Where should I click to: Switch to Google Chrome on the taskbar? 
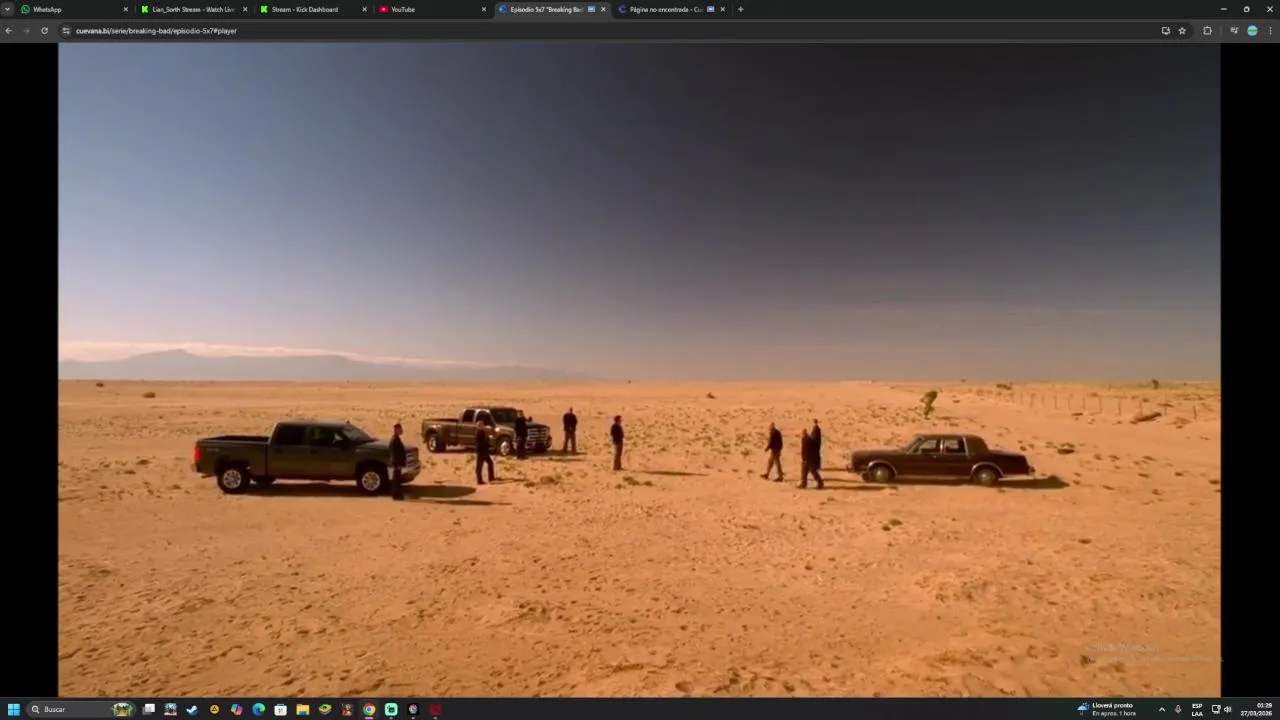pyautogui.click(x=369, y=709)
